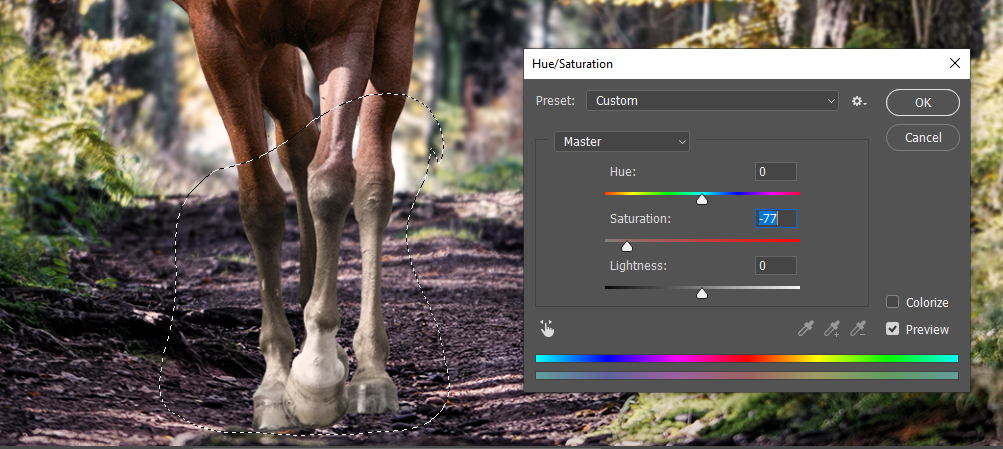Viewport: 1003px width, 449px height.
Task: Confirm with the OK button
Action: tap(922, 102)
